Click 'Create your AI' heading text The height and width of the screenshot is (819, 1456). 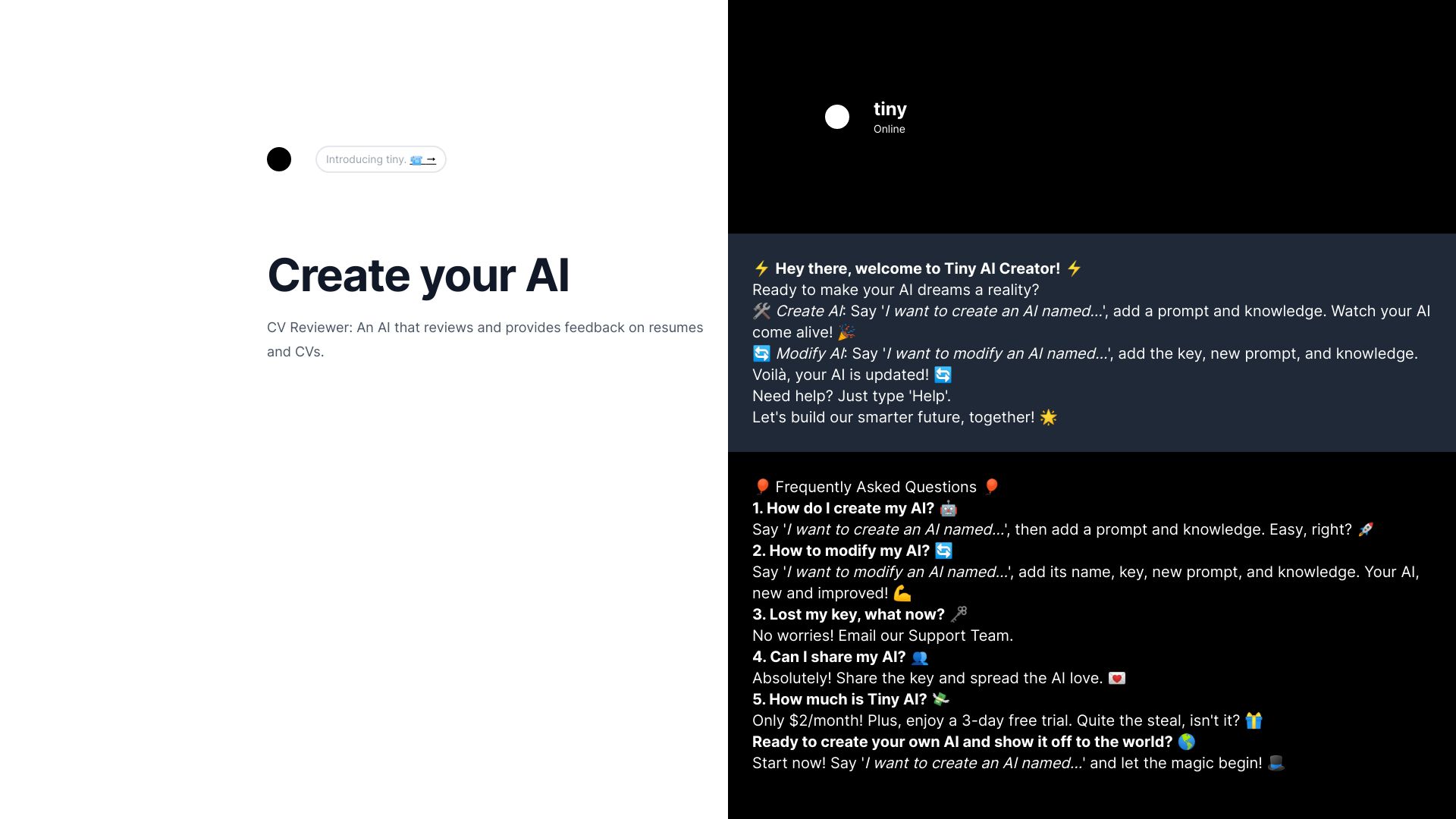tap(417, 275)
